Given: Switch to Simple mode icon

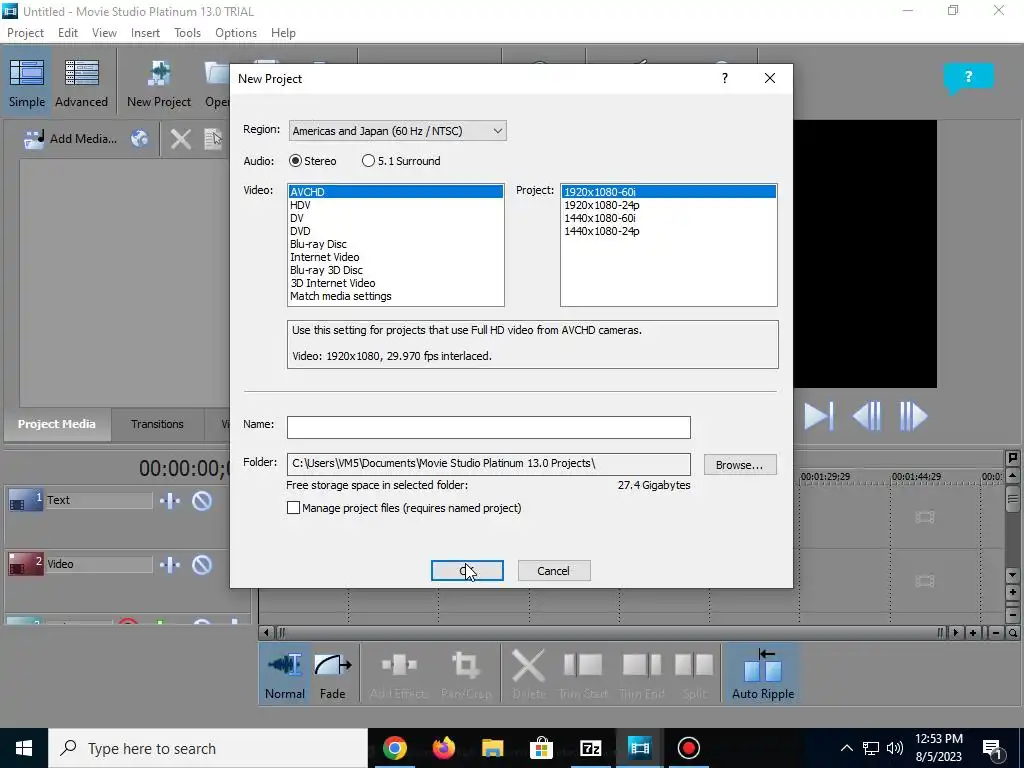Looking at the screenshot, I should (x=27, y=82).
